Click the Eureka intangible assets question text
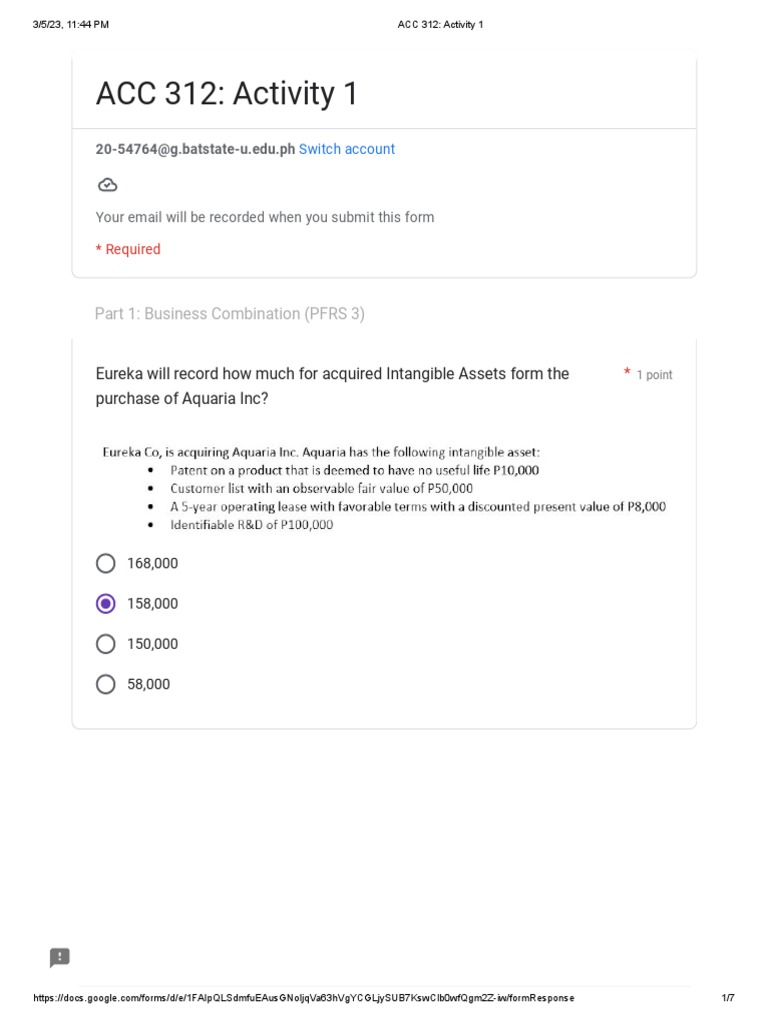 (x=332, y=386)
